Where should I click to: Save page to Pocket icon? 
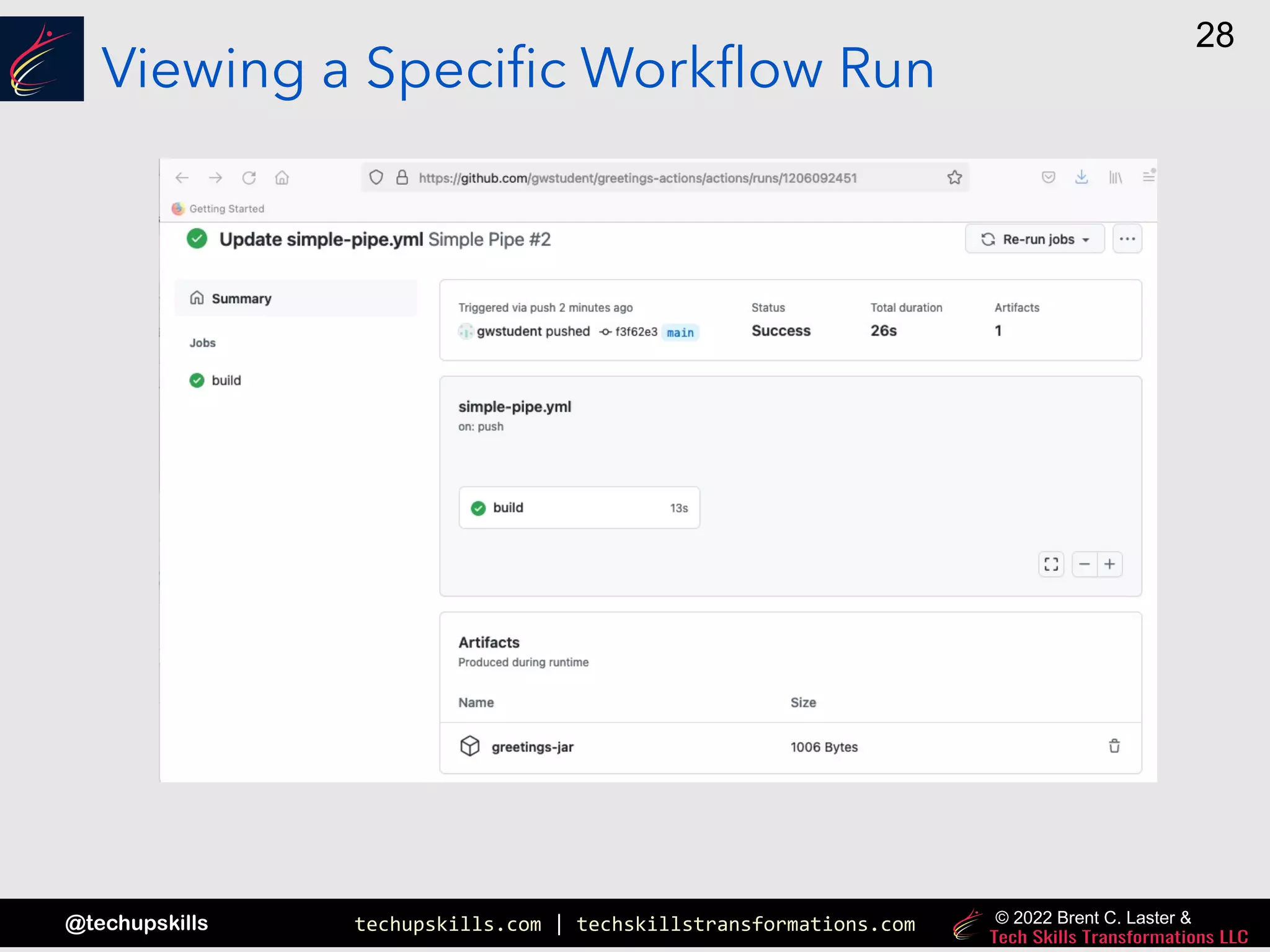pos(1049,177)
